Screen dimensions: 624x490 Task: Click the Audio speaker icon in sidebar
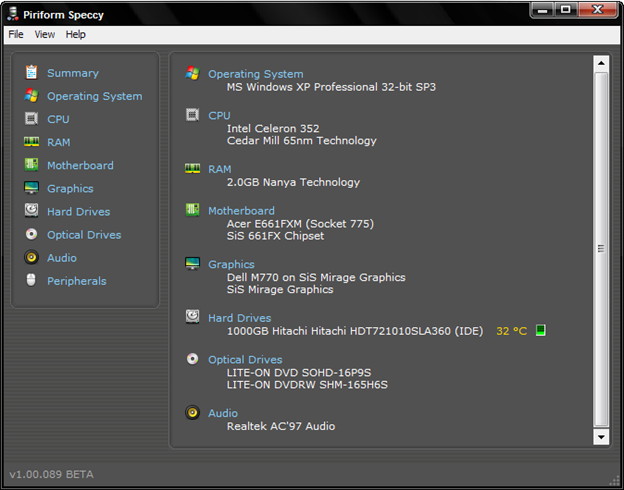(x=31, y=257)
